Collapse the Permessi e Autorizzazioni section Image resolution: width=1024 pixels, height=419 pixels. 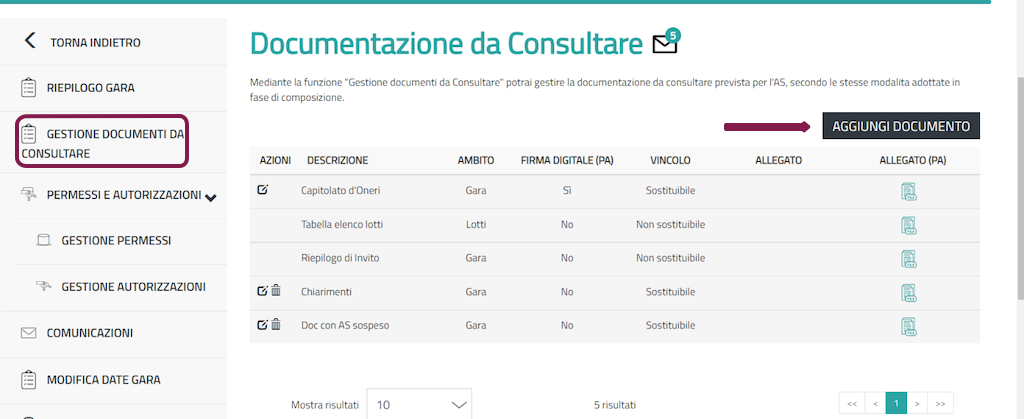point(210,197)
